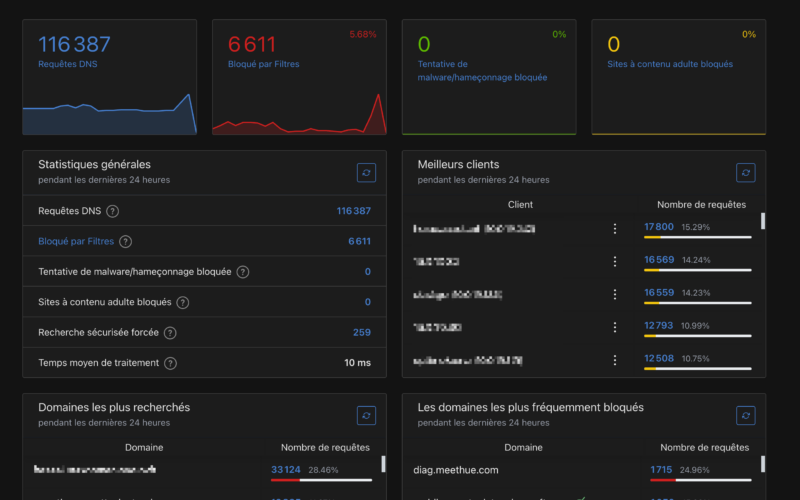The width and height of the screenshot is (800, 500).
Task: Open help tooltip for Tentative de malware/hameçonnage bloquée
Action: click(x=242, y=272)
